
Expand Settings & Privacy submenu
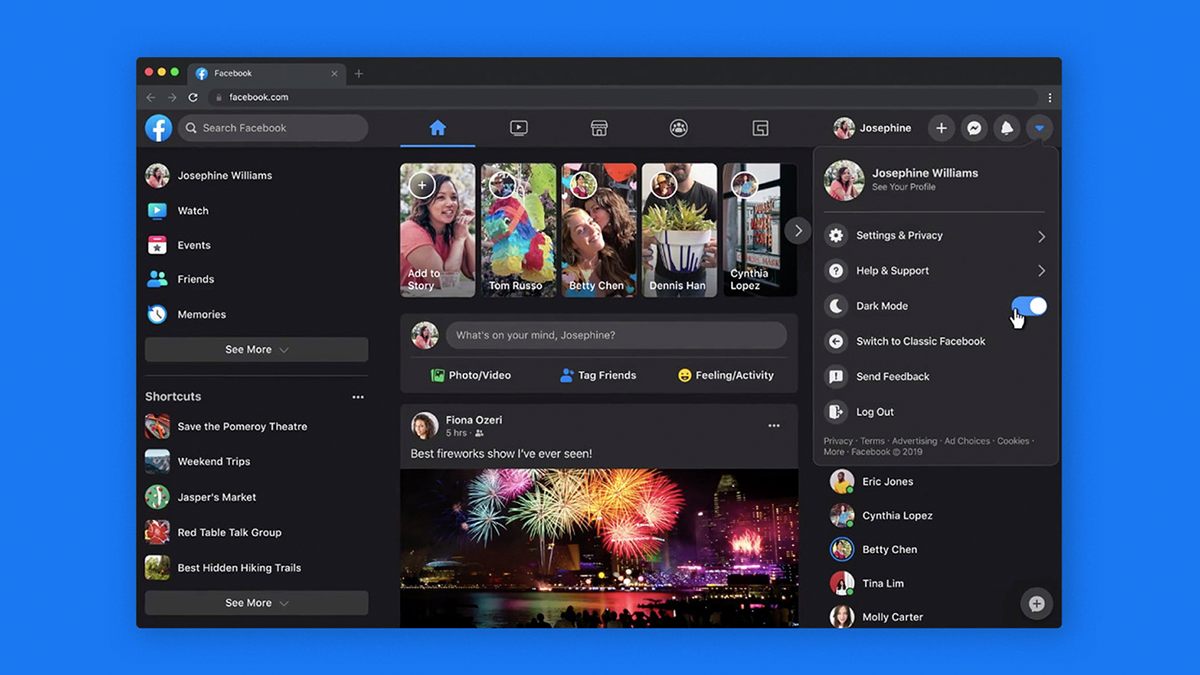click(x=935, y=236)
